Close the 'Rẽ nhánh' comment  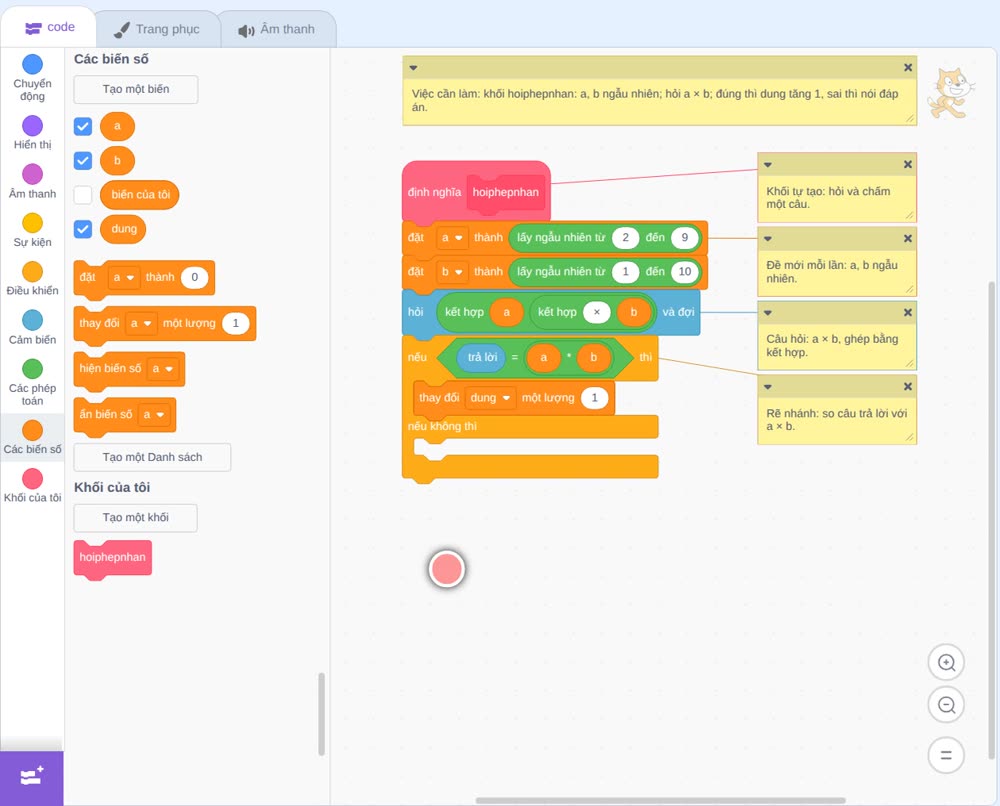coord(908,386)
